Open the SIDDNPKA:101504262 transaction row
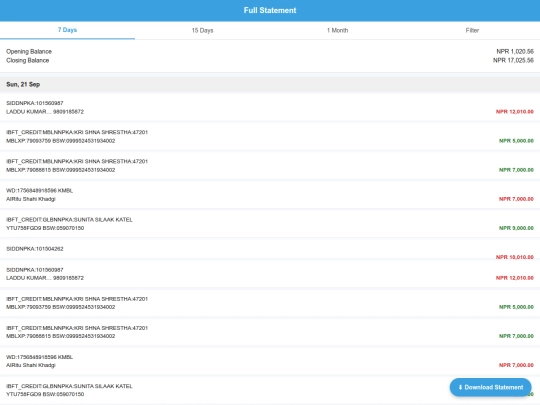 pos(270,249)
